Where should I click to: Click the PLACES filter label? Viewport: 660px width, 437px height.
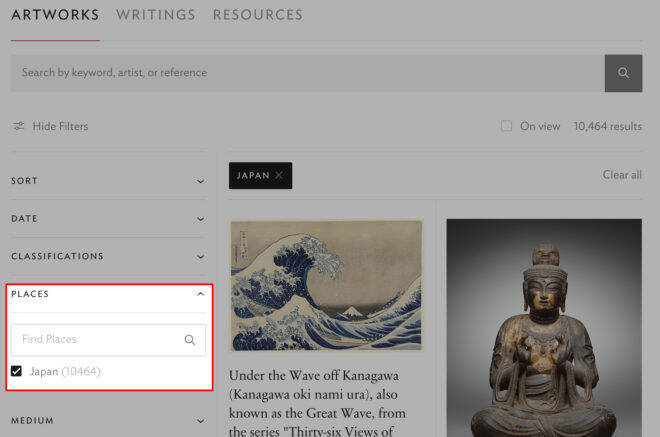[x=30, y=294]
